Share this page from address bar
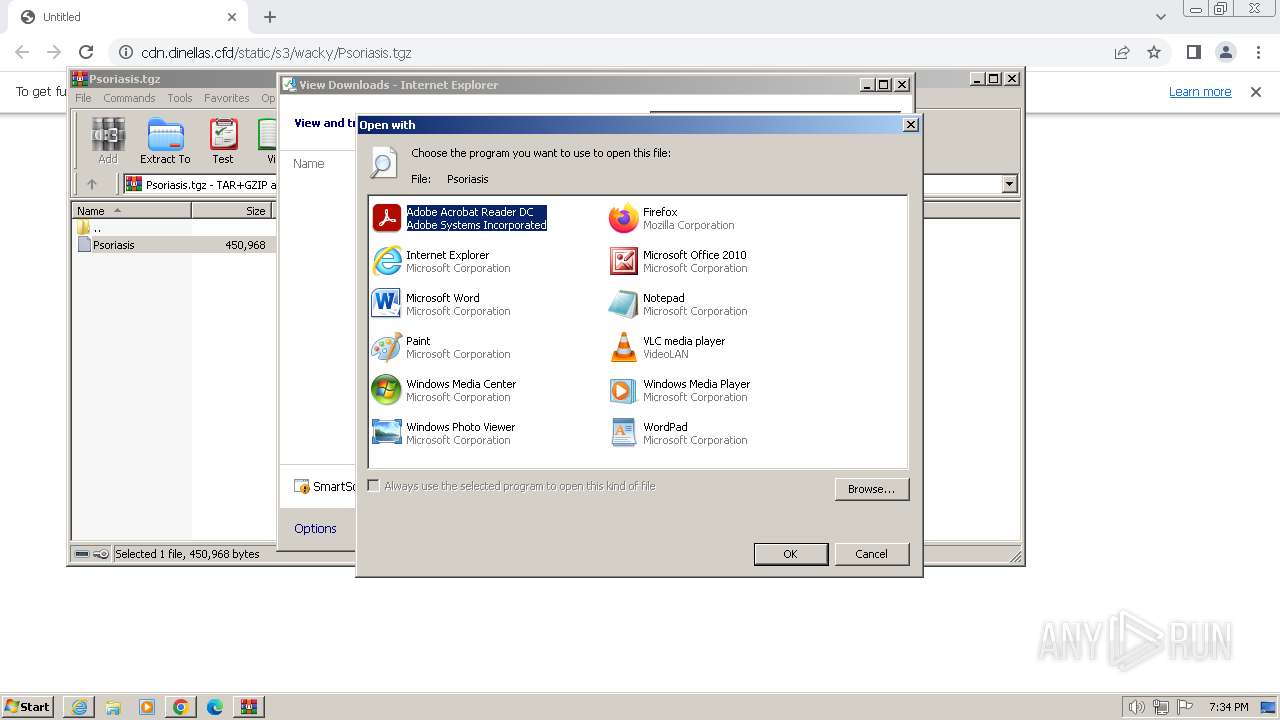 [1122, 52]
